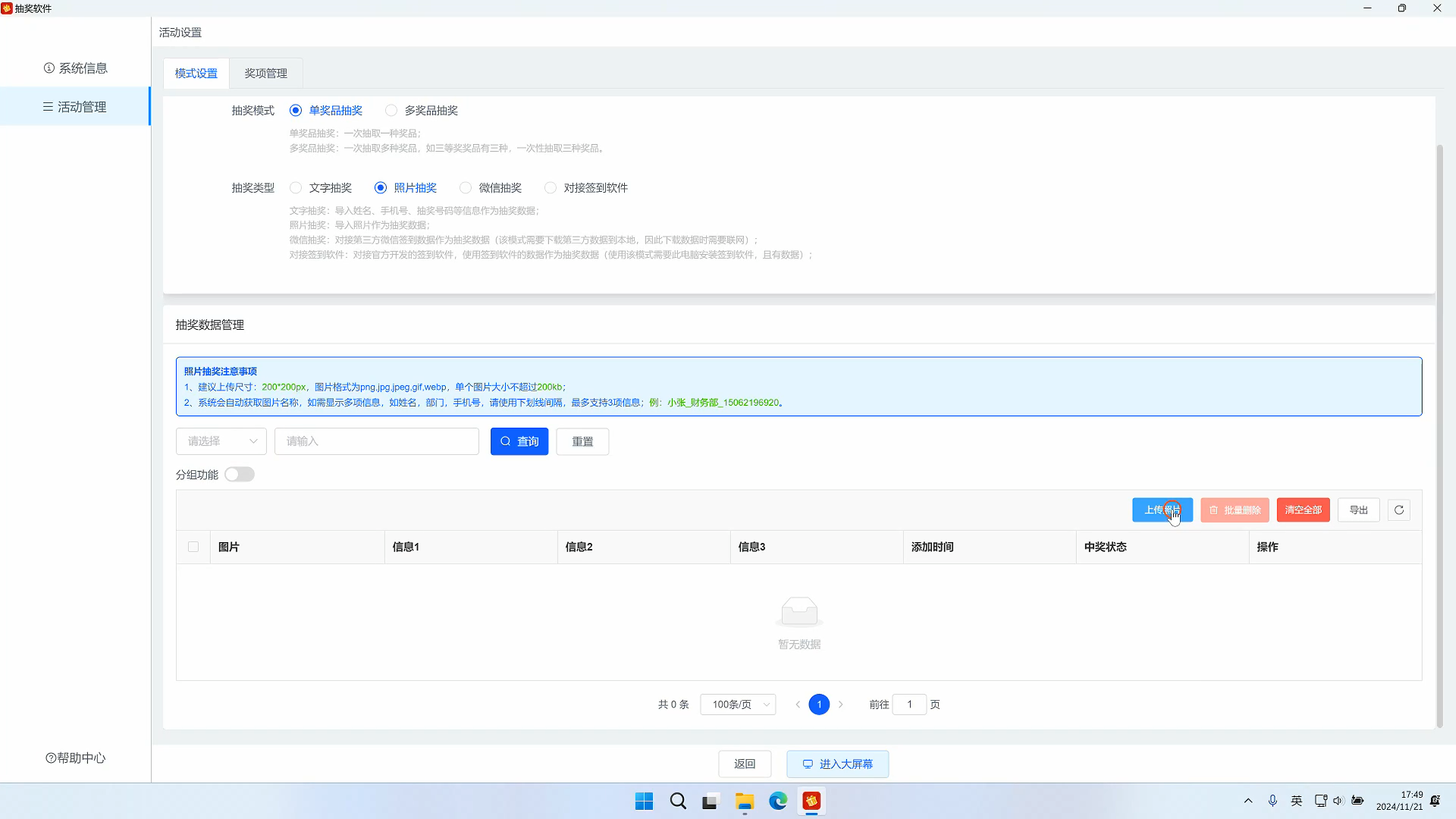Select 多奖品抽奖 radio option
The height and width of the screenshot is (819, 1456).
tap(391, 111)
